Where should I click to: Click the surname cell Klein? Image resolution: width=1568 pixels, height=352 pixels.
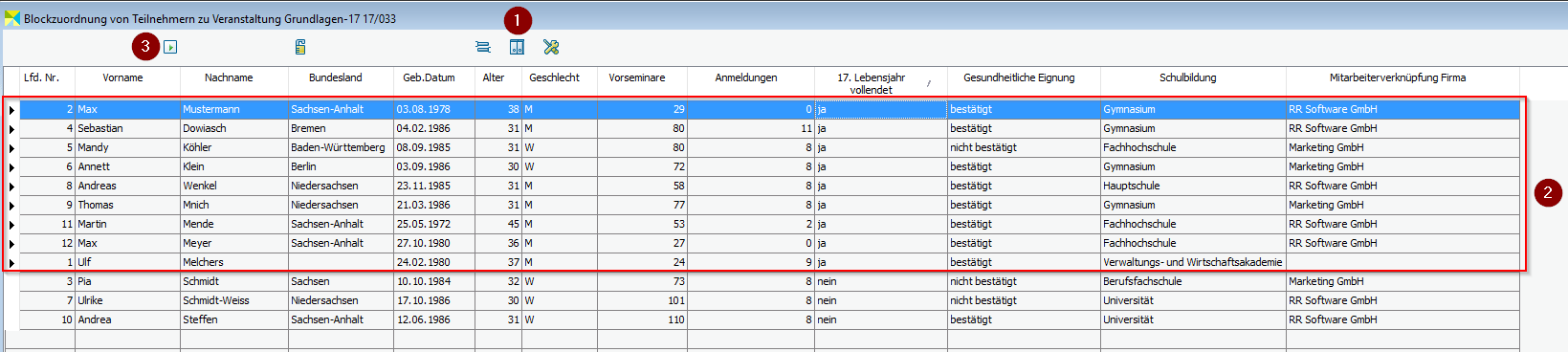pos(234,166)
